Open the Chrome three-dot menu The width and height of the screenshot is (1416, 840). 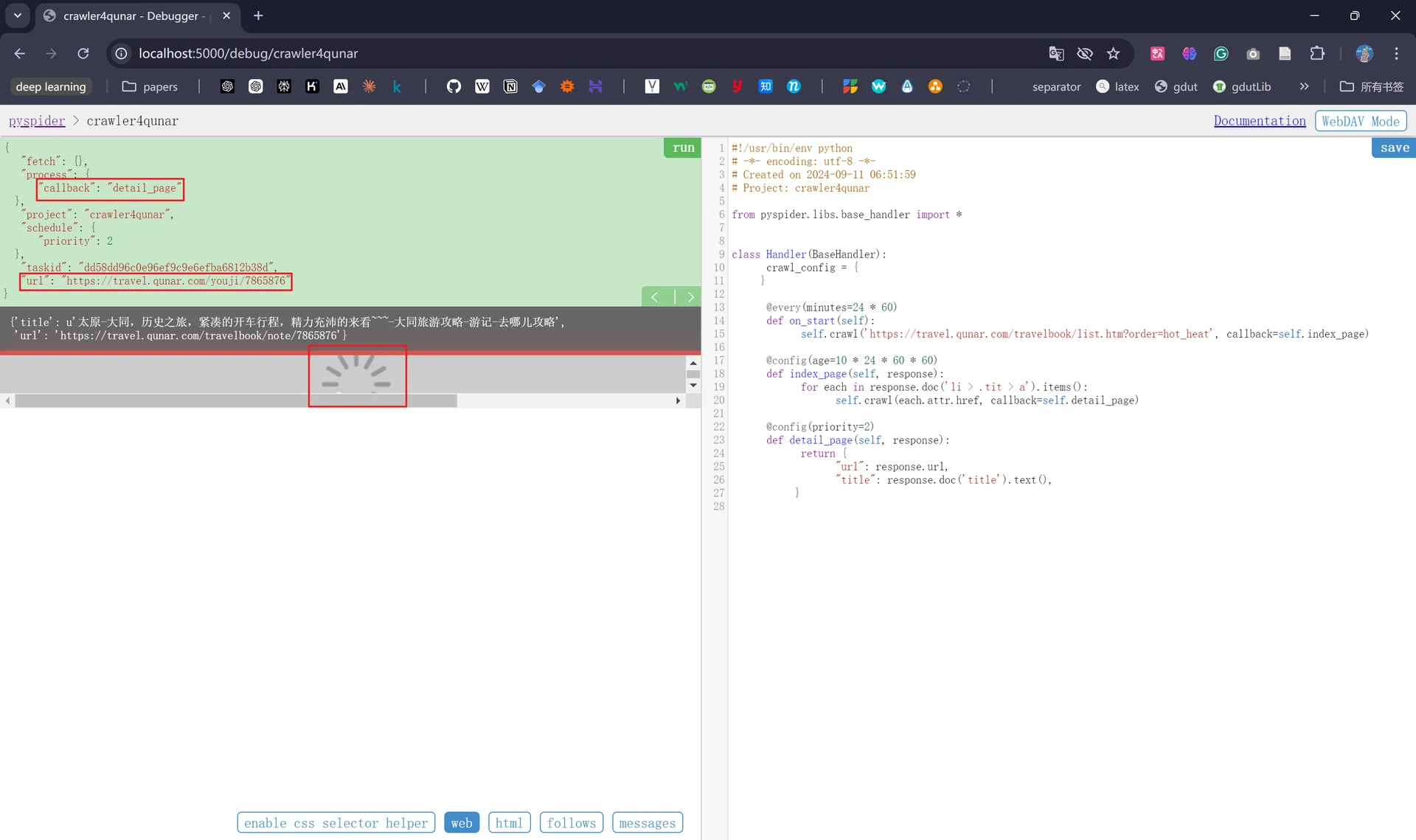[x=1396, y=53]
